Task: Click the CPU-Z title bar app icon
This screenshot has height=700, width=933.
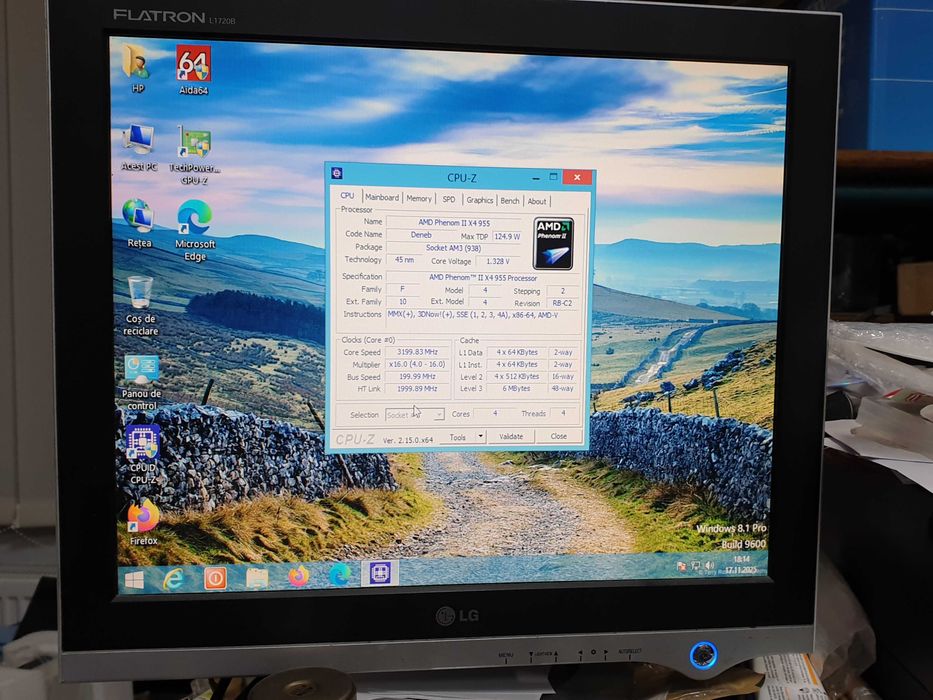Action: [x=337, y=173]
